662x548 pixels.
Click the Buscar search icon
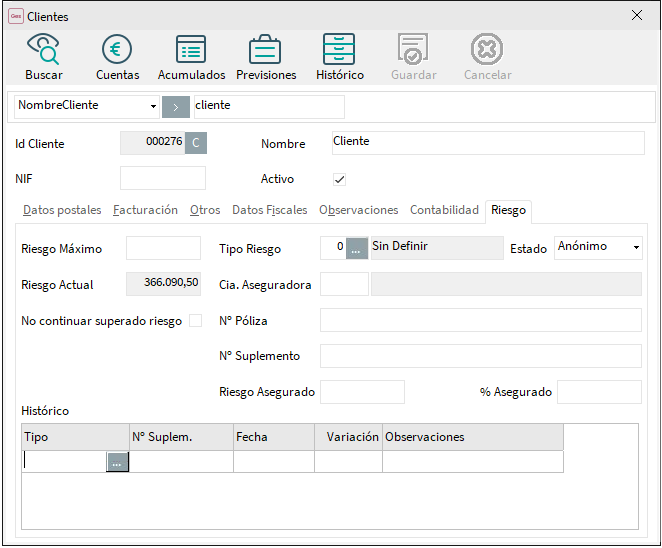click(x=43, y=50)
